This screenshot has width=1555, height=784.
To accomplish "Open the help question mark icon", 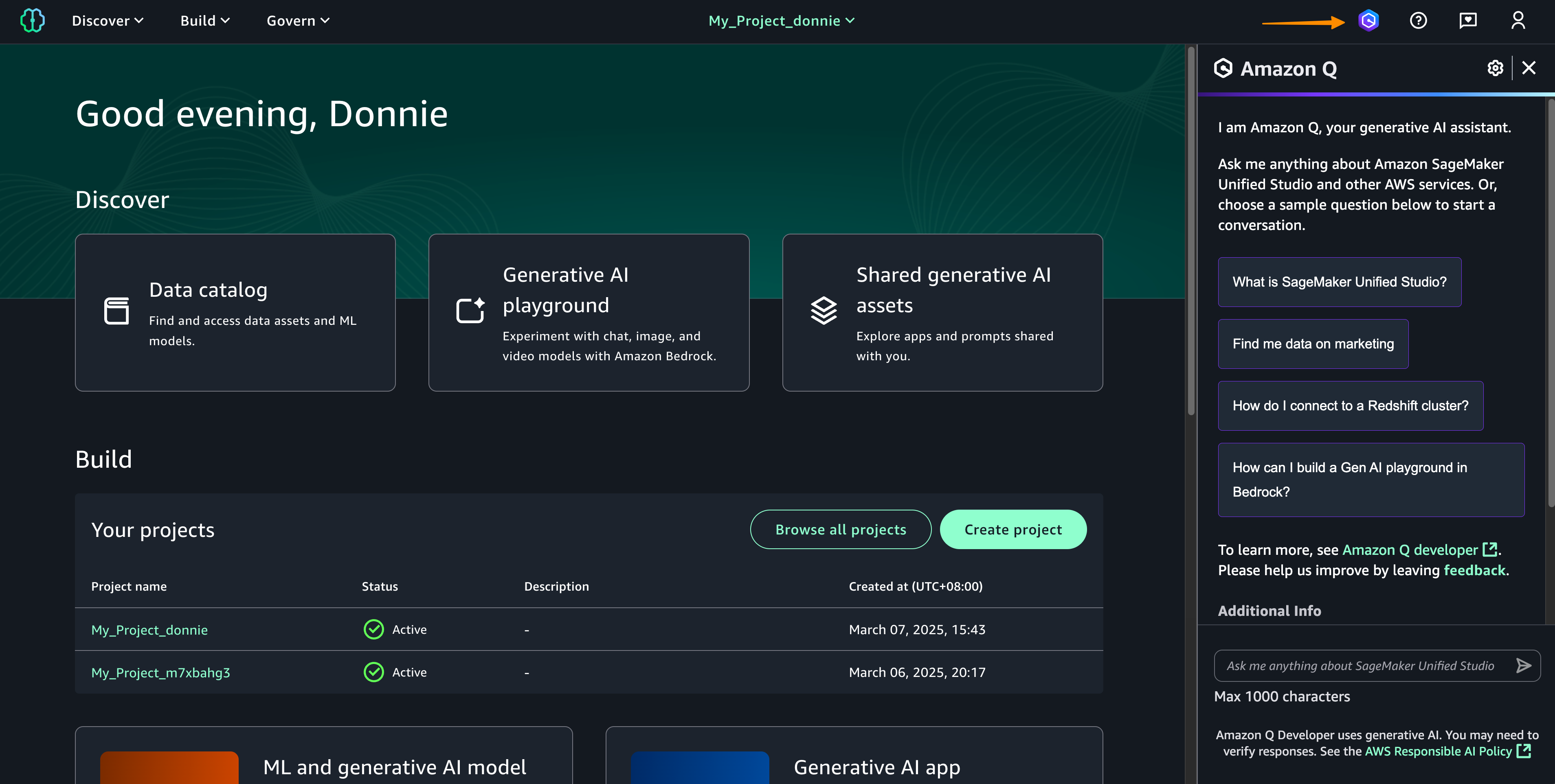I will tap(1418, 20).
